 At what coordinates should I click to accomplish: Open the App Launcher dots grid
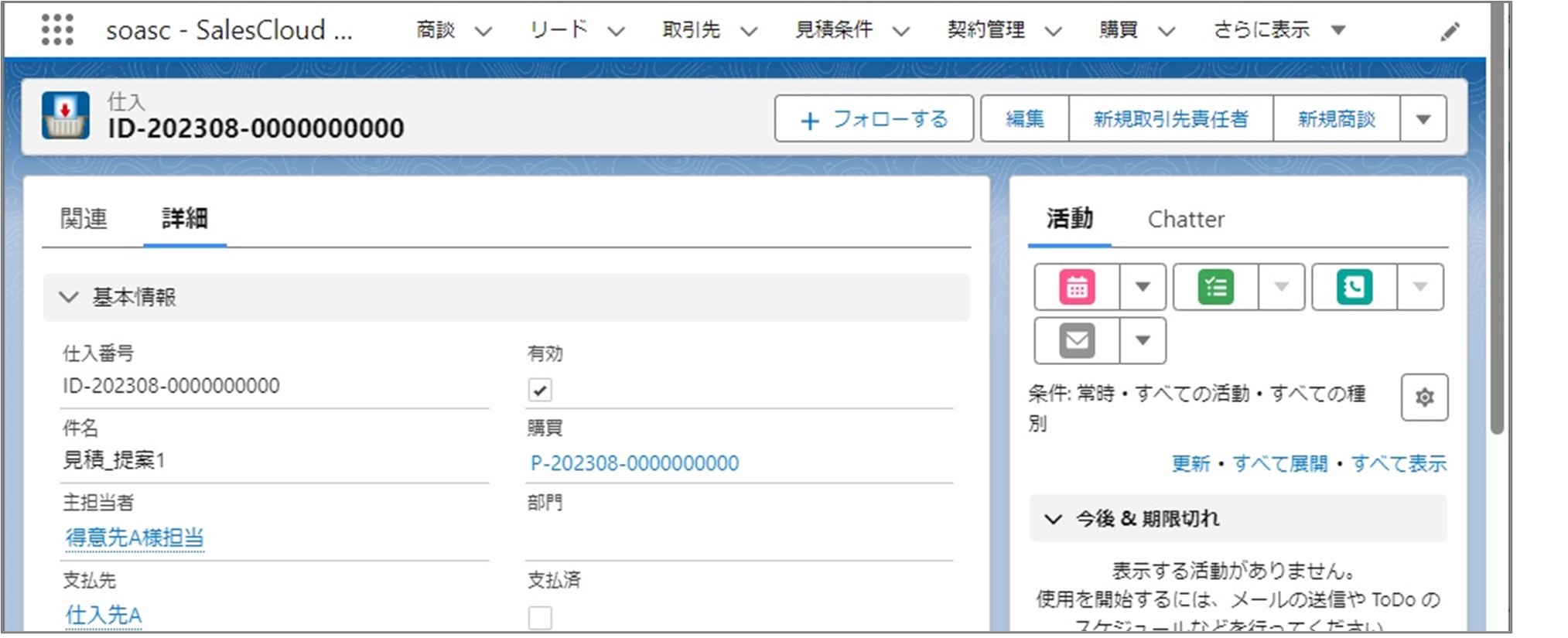[x=57, y=30]
